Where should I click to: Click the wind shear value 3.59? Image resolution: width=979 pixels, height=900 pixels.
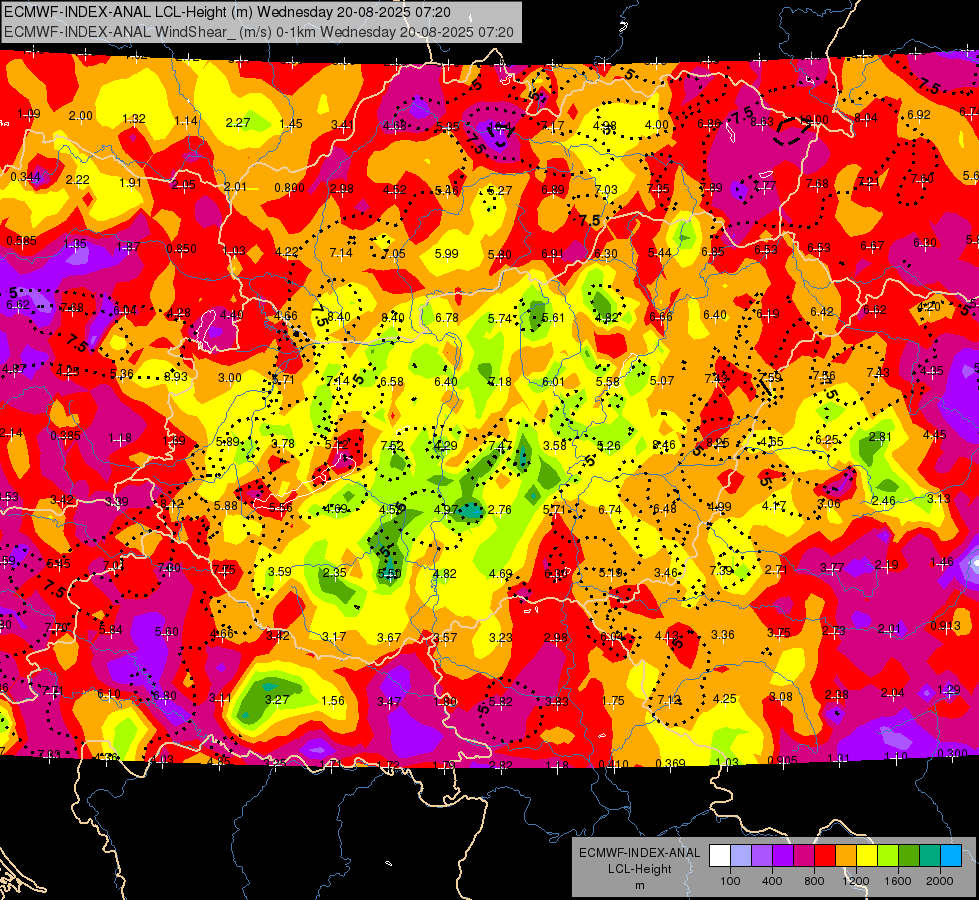pos(280,571)
